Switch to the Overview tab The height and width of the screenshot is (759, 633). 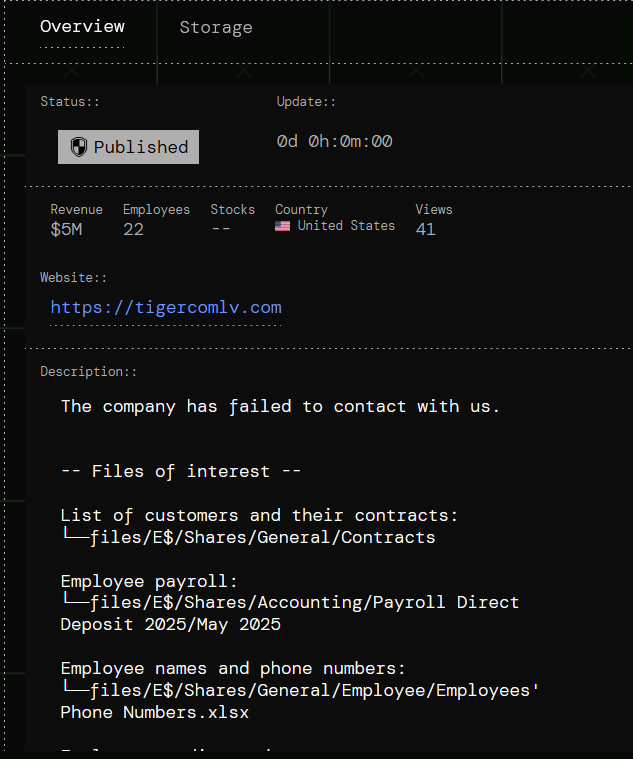82,27
